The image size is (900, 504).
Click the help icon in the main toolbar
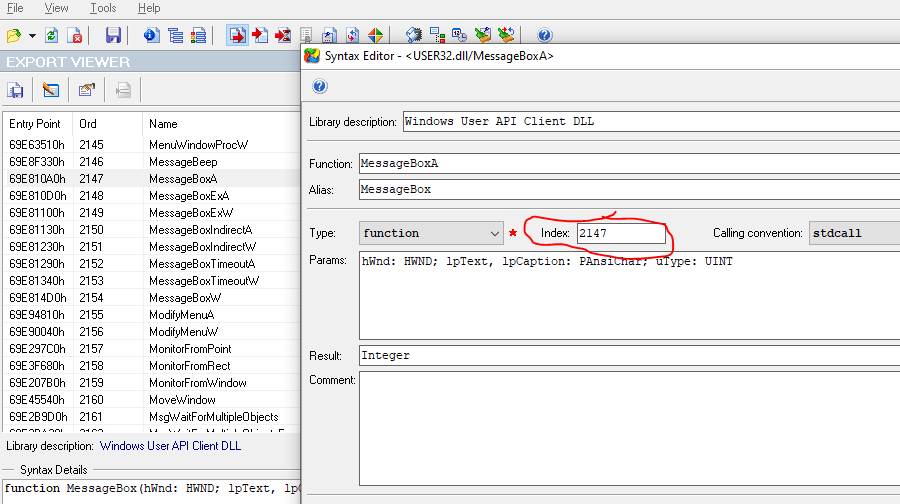[x=545, y=35]
